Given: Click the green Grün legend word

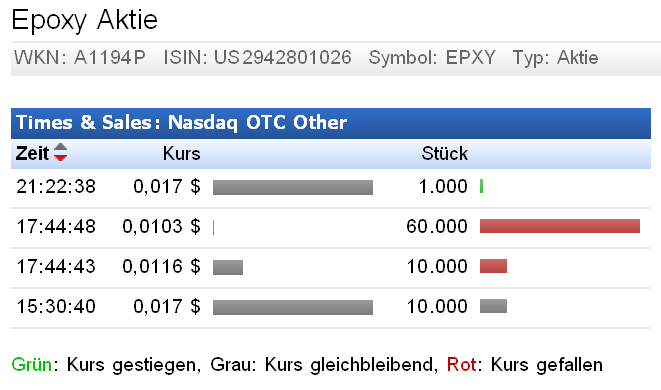Looking at the screenshot, I should point(32,365).
